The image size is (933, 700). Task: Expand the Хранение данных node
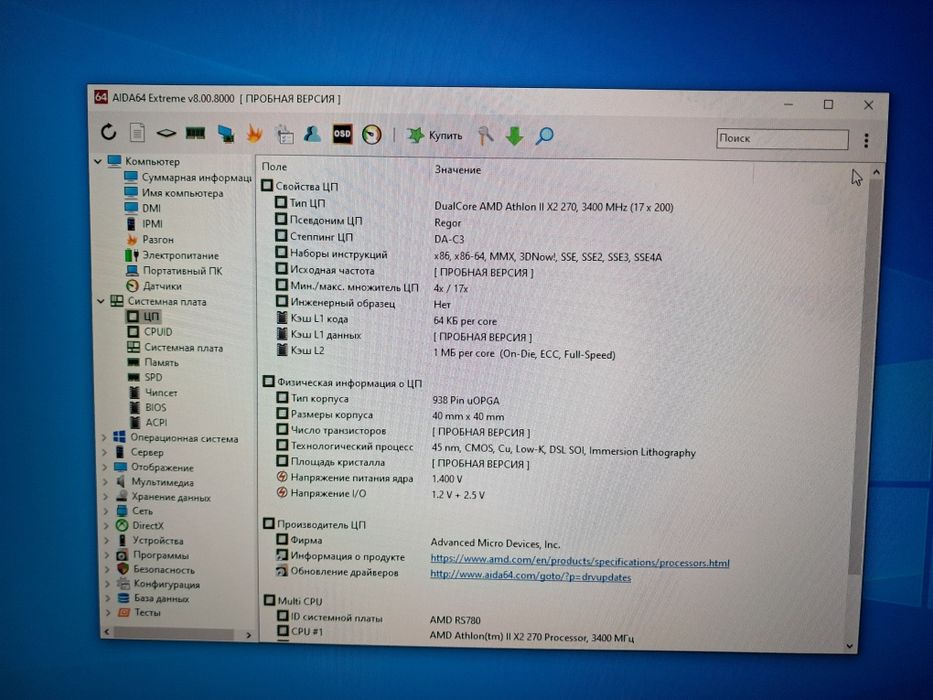pyautogui.click(x=107, y=496)
